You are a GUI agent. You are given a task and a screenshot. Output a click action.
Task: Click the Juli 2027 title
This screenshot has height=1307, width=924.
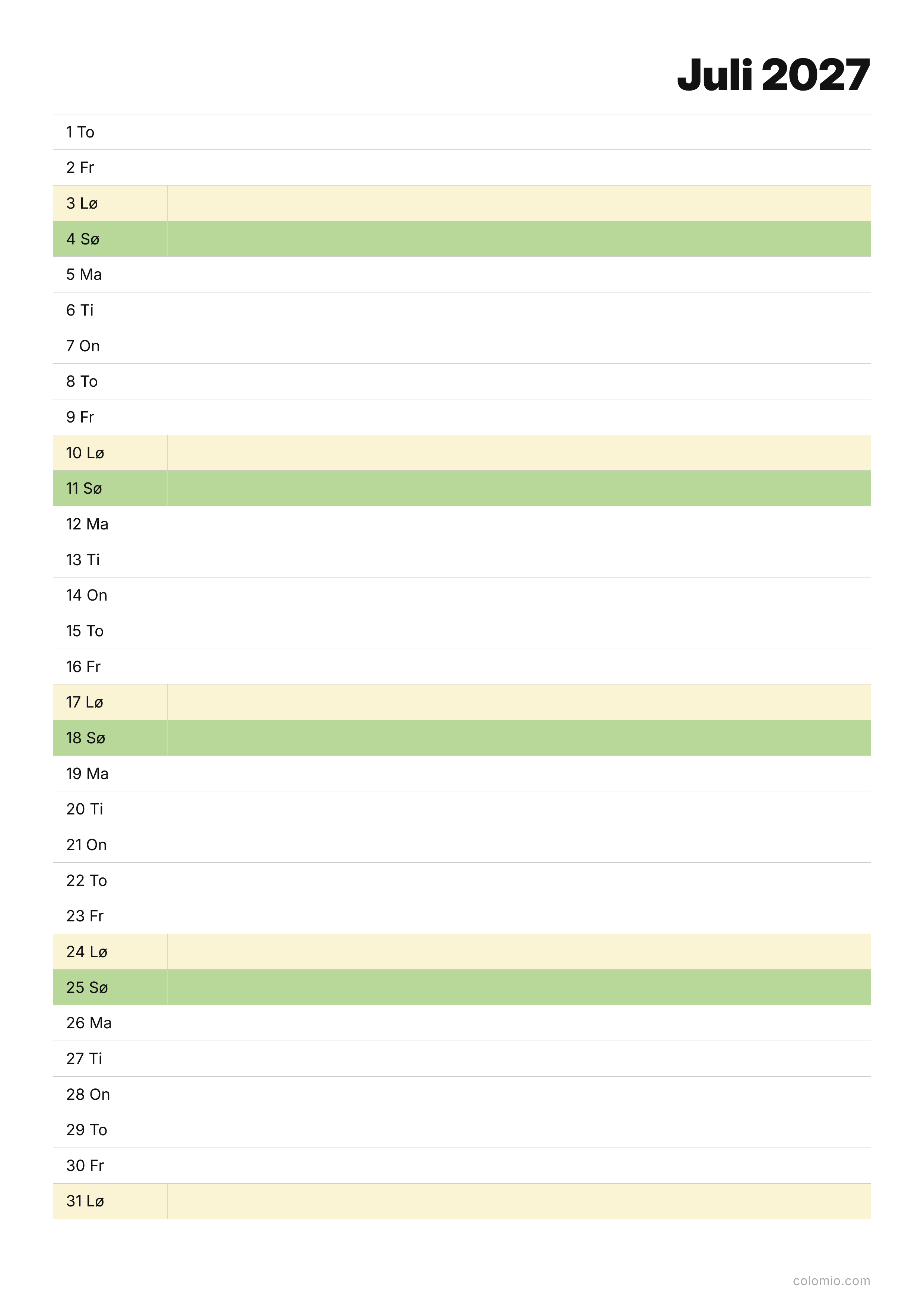(x=773, y=75)
